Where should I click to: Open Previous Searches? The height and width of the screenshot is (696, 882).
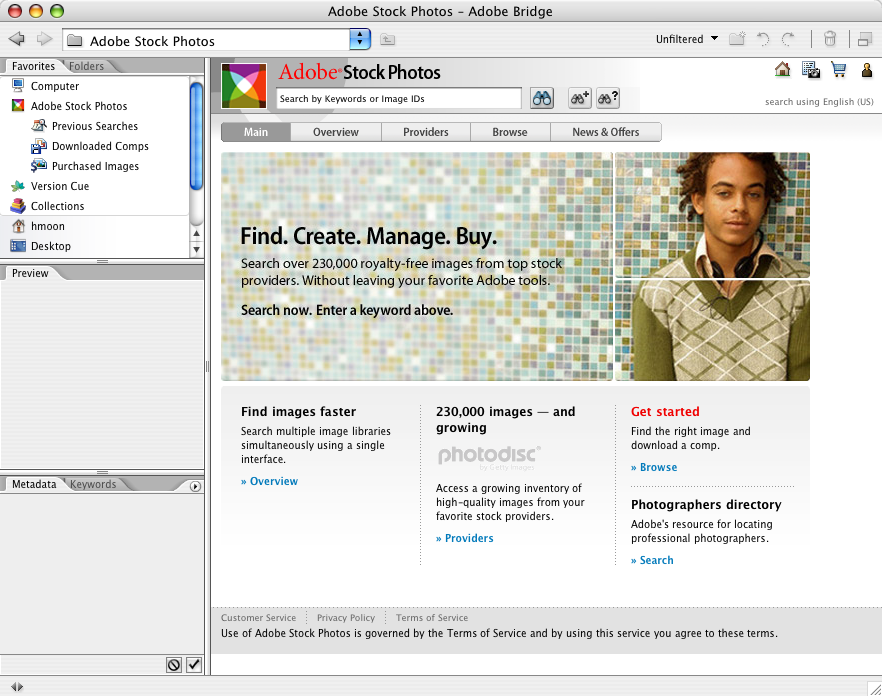pos(94,126)
